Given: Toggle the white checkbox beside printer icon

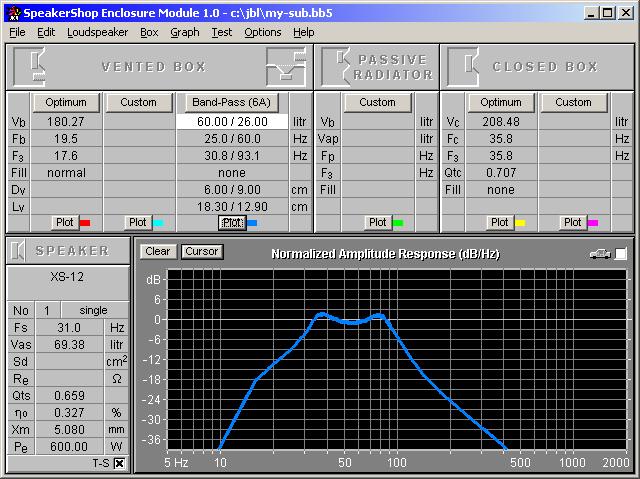Looking at the screenshot, I should (621, 254).
